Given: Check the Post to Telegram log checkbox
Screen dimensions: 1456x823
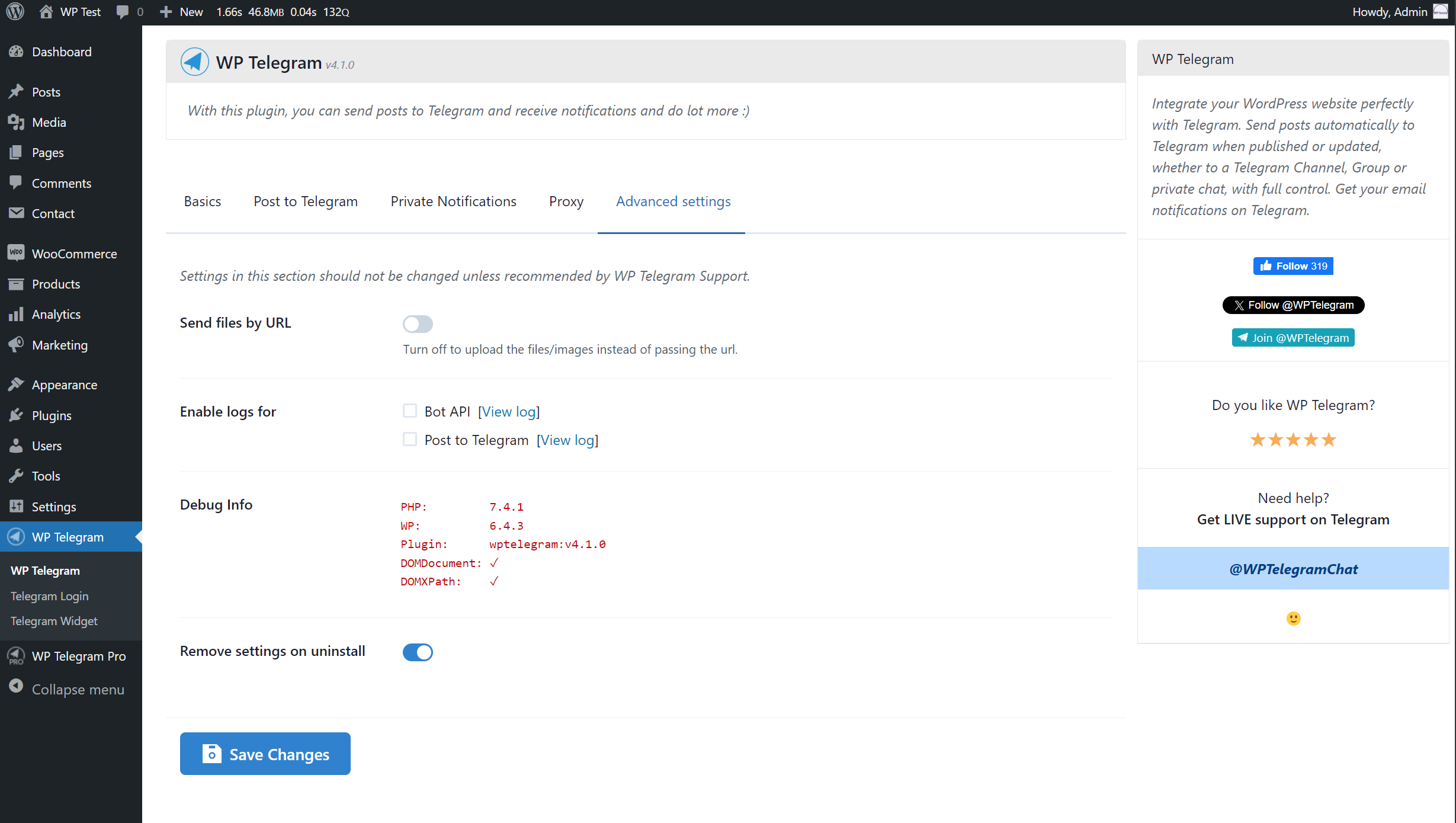Looking at the screenshot, I should click(x=409, y=439).
